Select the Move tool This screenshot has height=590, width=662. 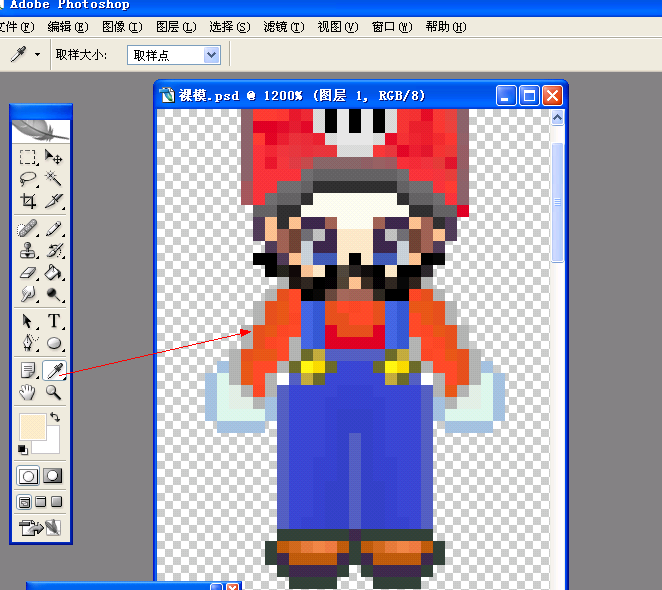pyautogui.click(x=54, y=157)
